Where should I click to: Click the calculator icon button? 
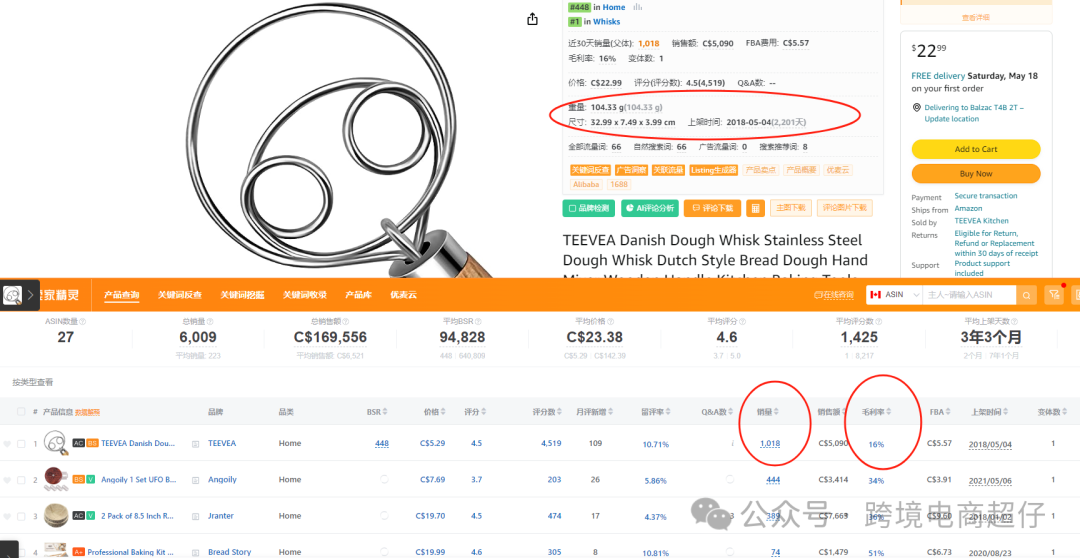[x=756, y=208]
